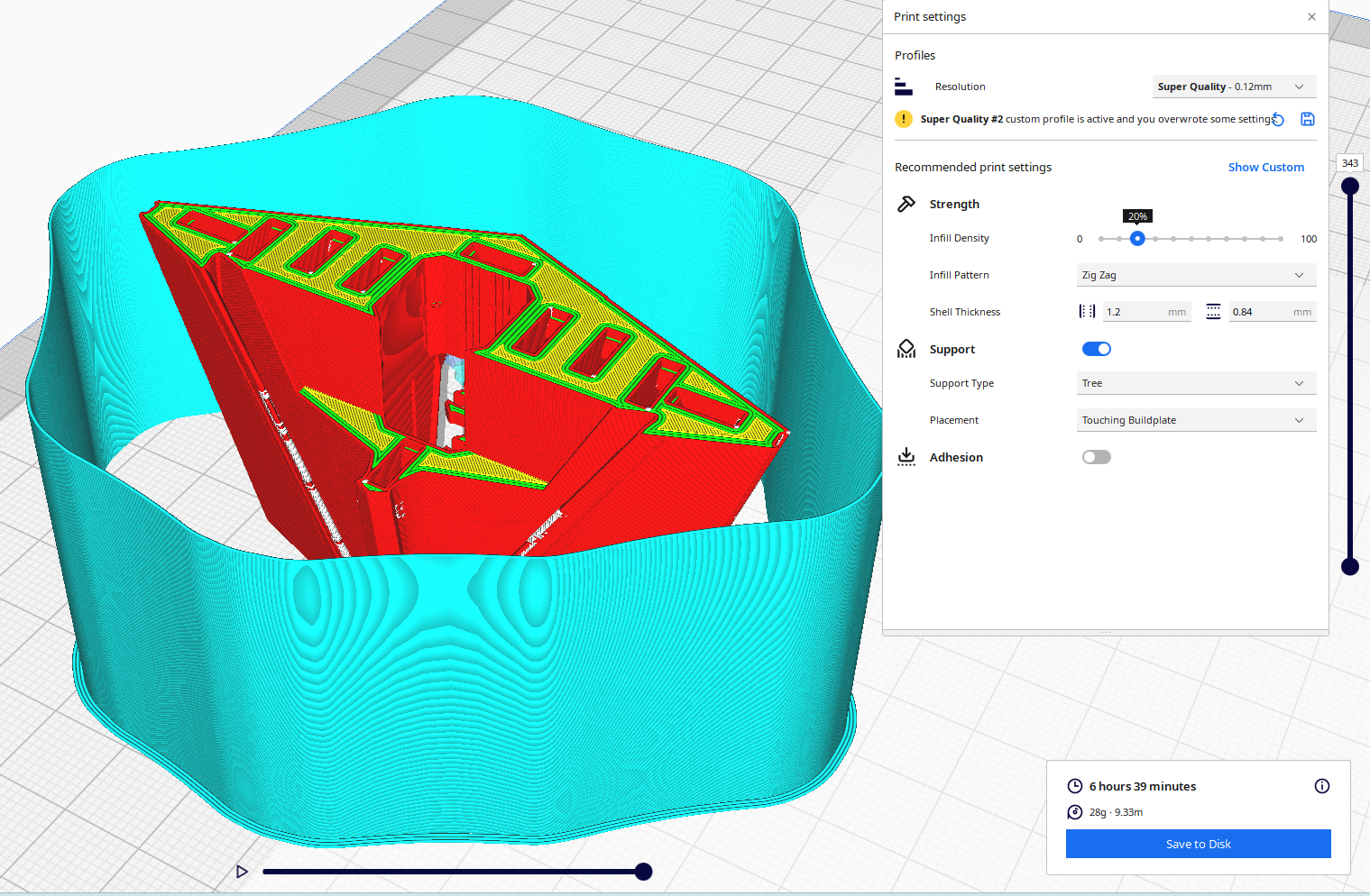Discard profile changes with the undo arrow icon

1278,118
